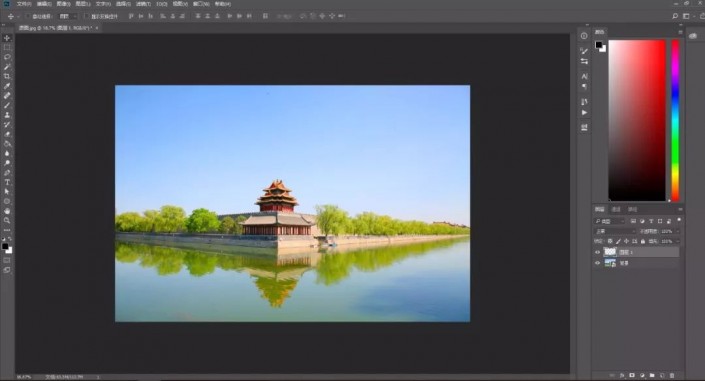Viewport: 705px width, 381px height.
Task: Switch to the Paths (路径) tab
Action: click(x=633, y=209)
